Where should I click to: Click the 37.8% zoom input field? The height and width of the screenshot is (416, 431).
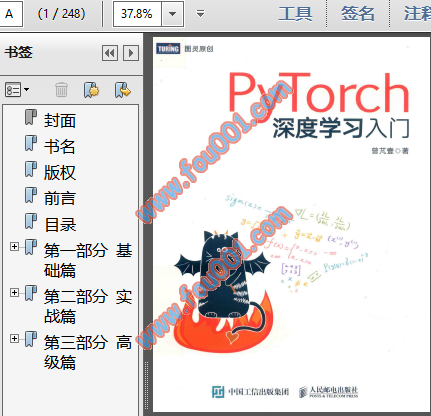click(137, 14)
